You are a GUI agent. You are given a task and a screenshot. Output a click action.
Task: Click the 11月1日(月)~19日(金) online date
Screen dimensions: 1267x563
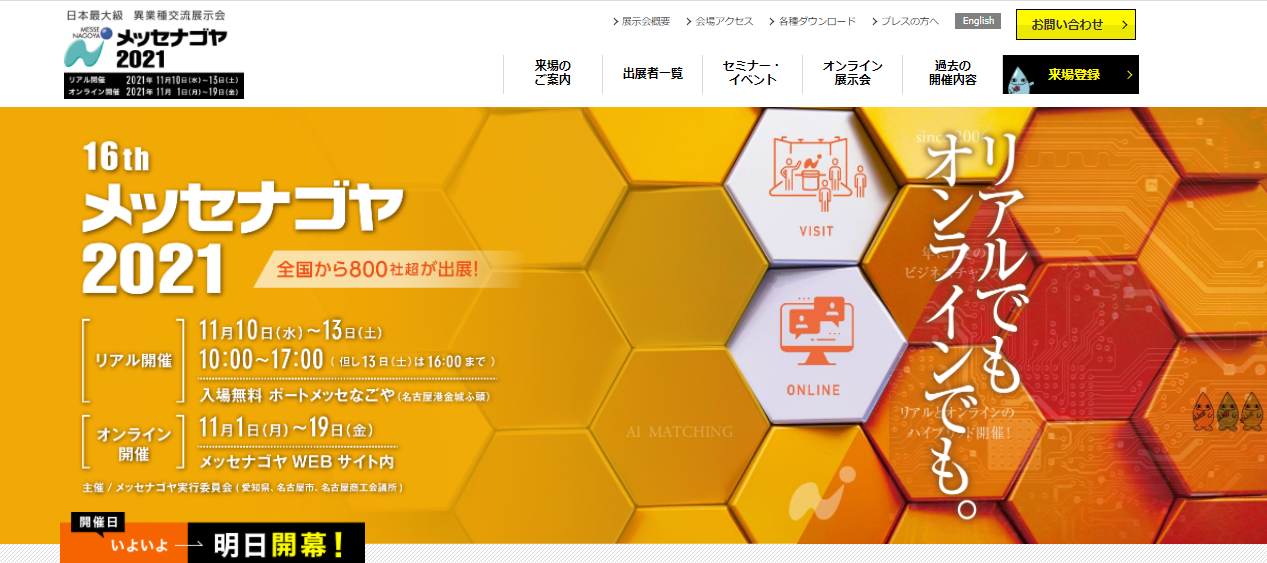[287, 428]
